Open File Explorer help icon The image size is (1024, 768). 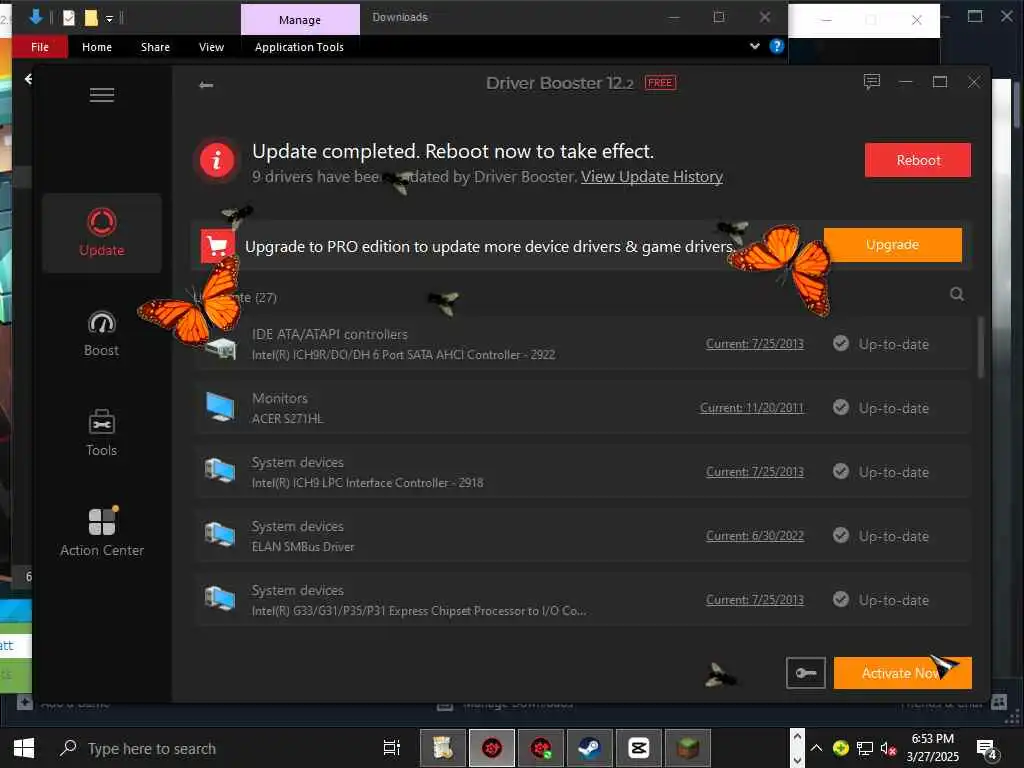(x=776, y=46)
